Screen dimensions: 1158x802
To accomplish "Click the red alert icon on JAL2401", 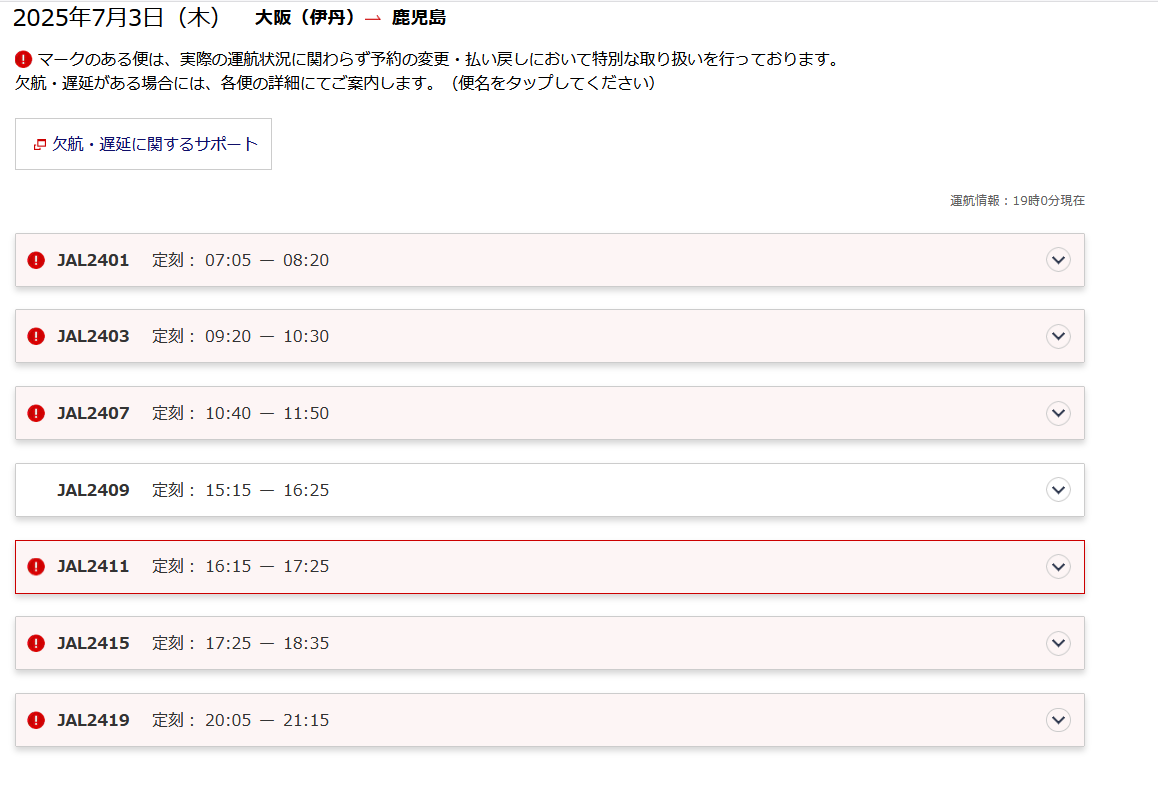I will [x=36, y=260].
